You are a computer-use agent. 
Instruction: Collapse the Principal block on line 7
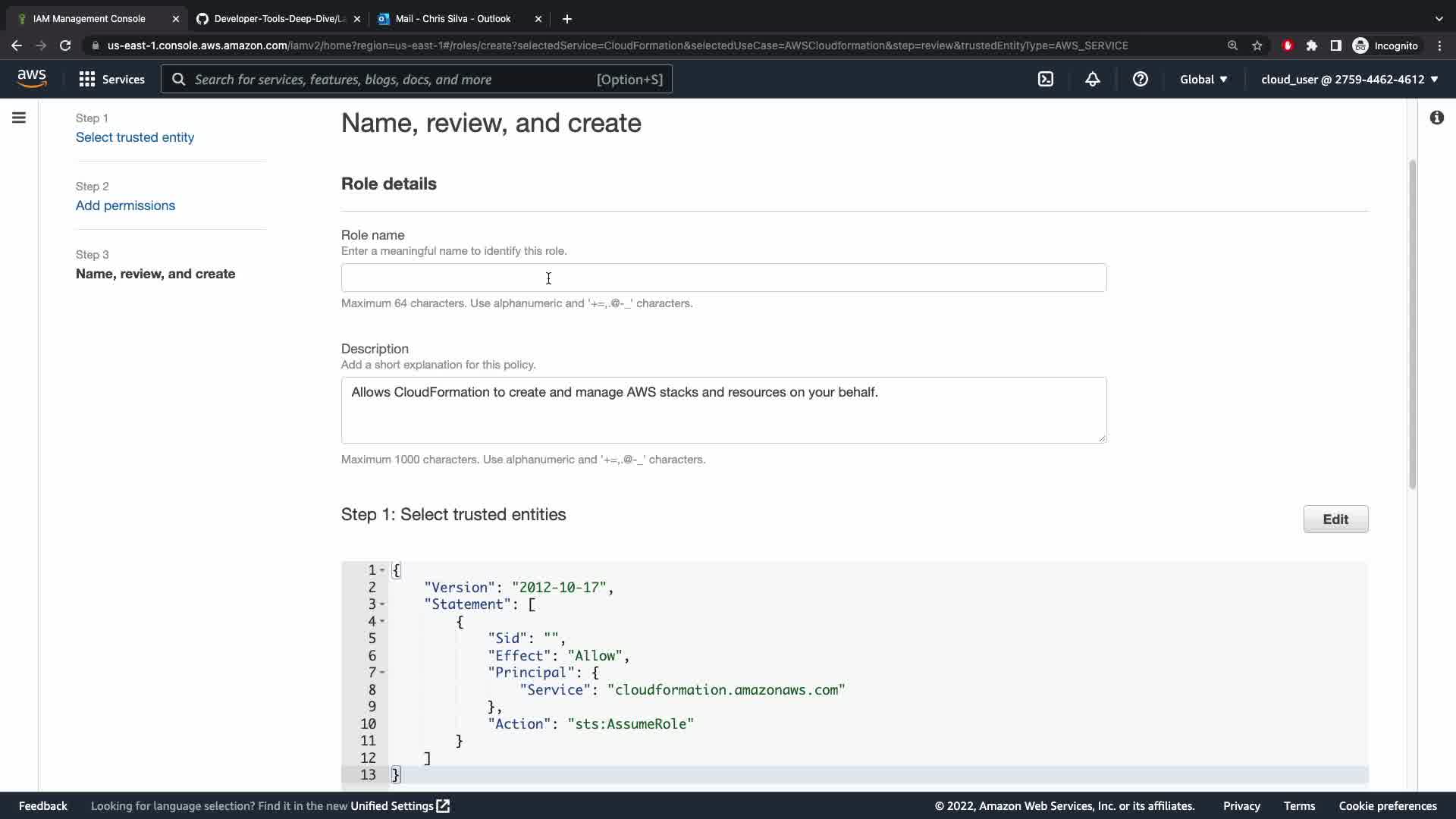[382, 673]
